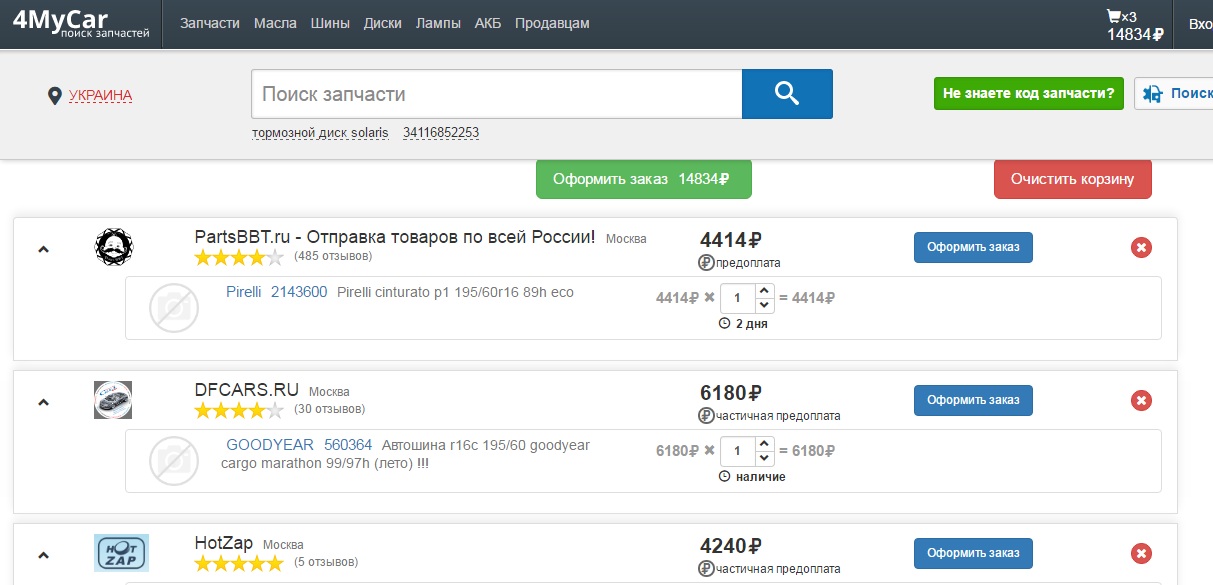The height and width of the screenshot is (585, 1213).
Task: Click the no-photo placeholder for Pirelli item
Action: [x=174, y=308]
